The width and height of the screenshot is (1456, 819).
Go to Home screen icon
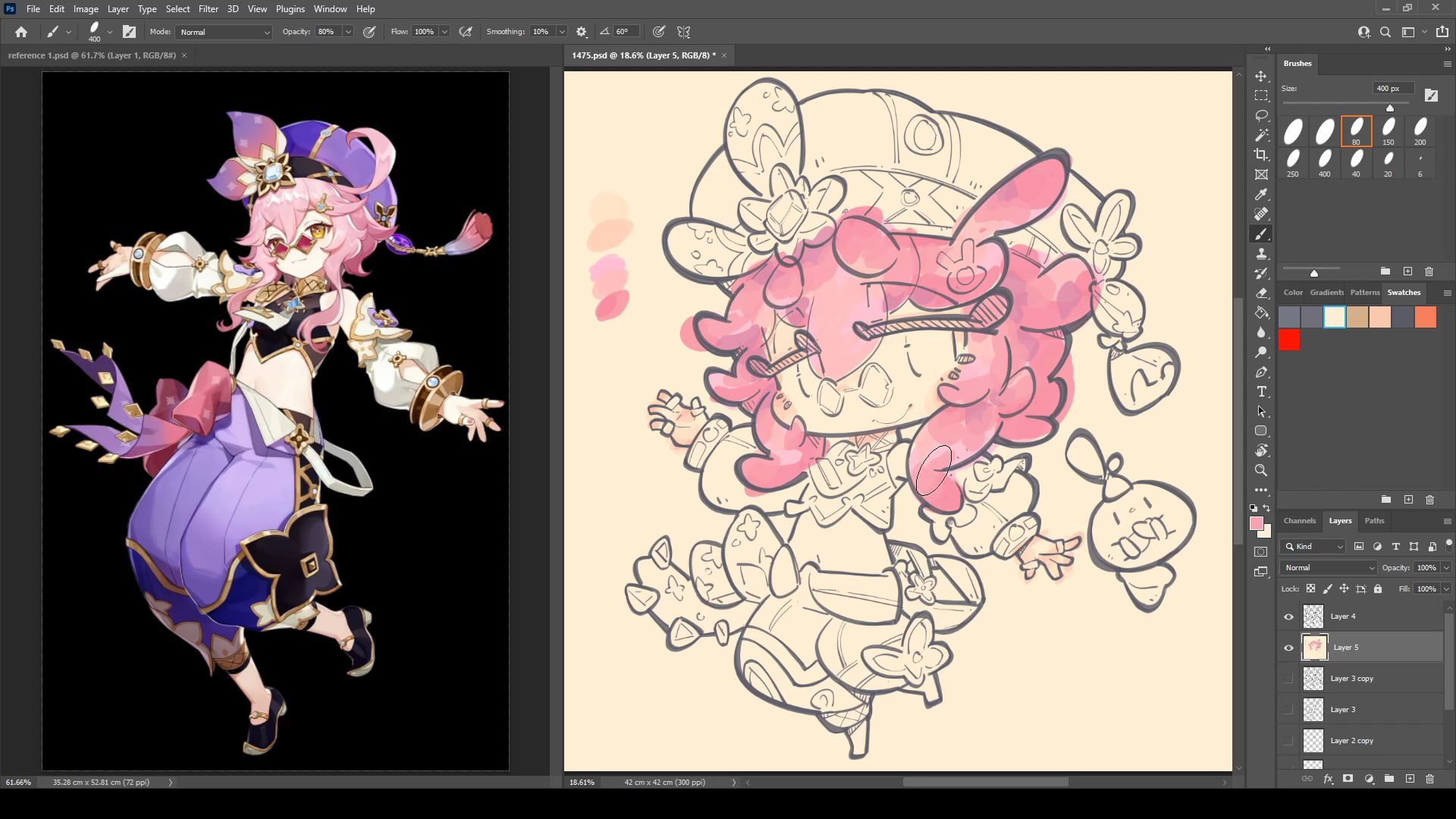click(x=21, y=32)
